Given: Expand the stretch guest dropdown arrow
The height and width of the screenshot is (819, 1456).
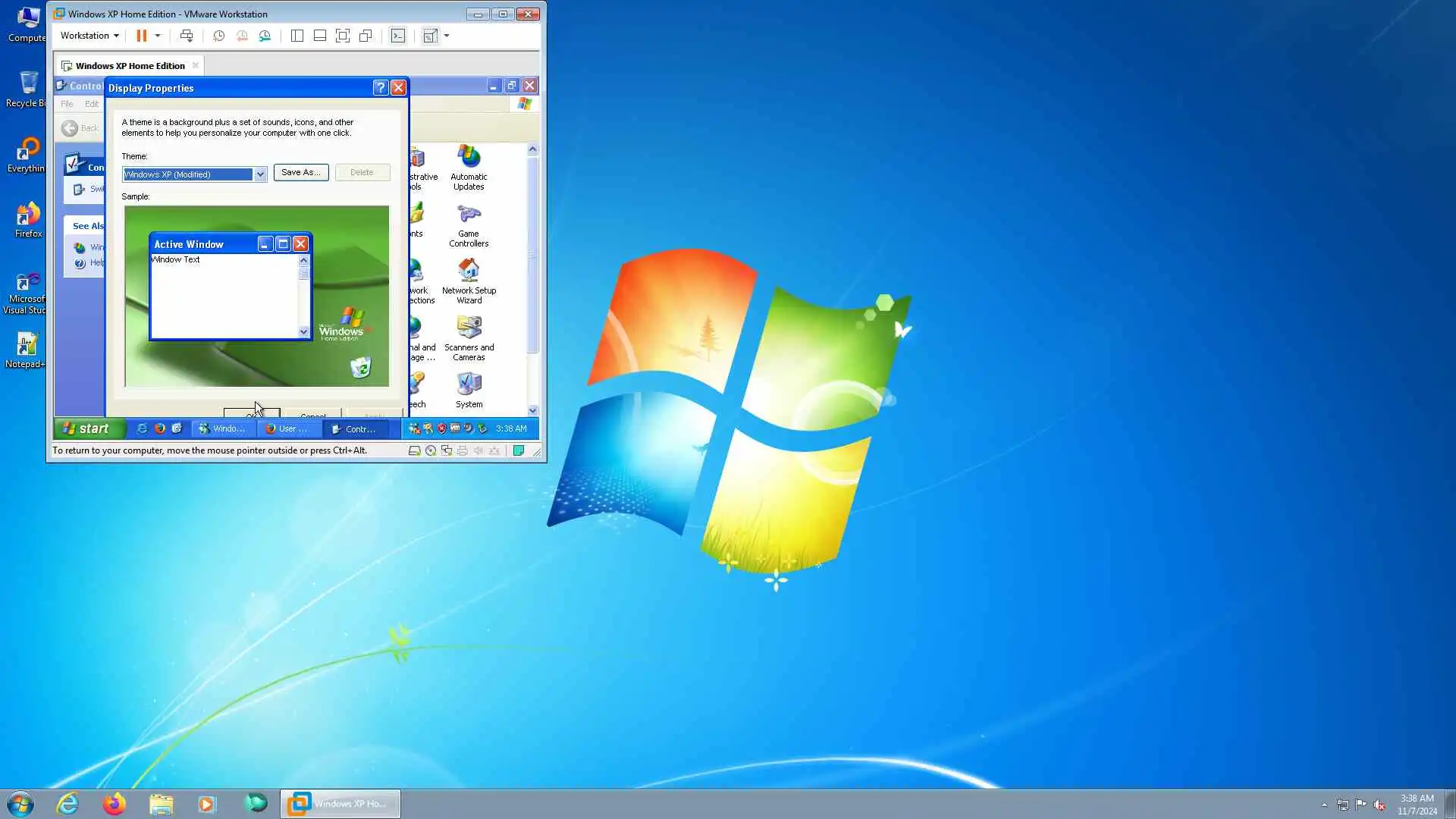Looking at the screenshot, I should click(447, 36).
